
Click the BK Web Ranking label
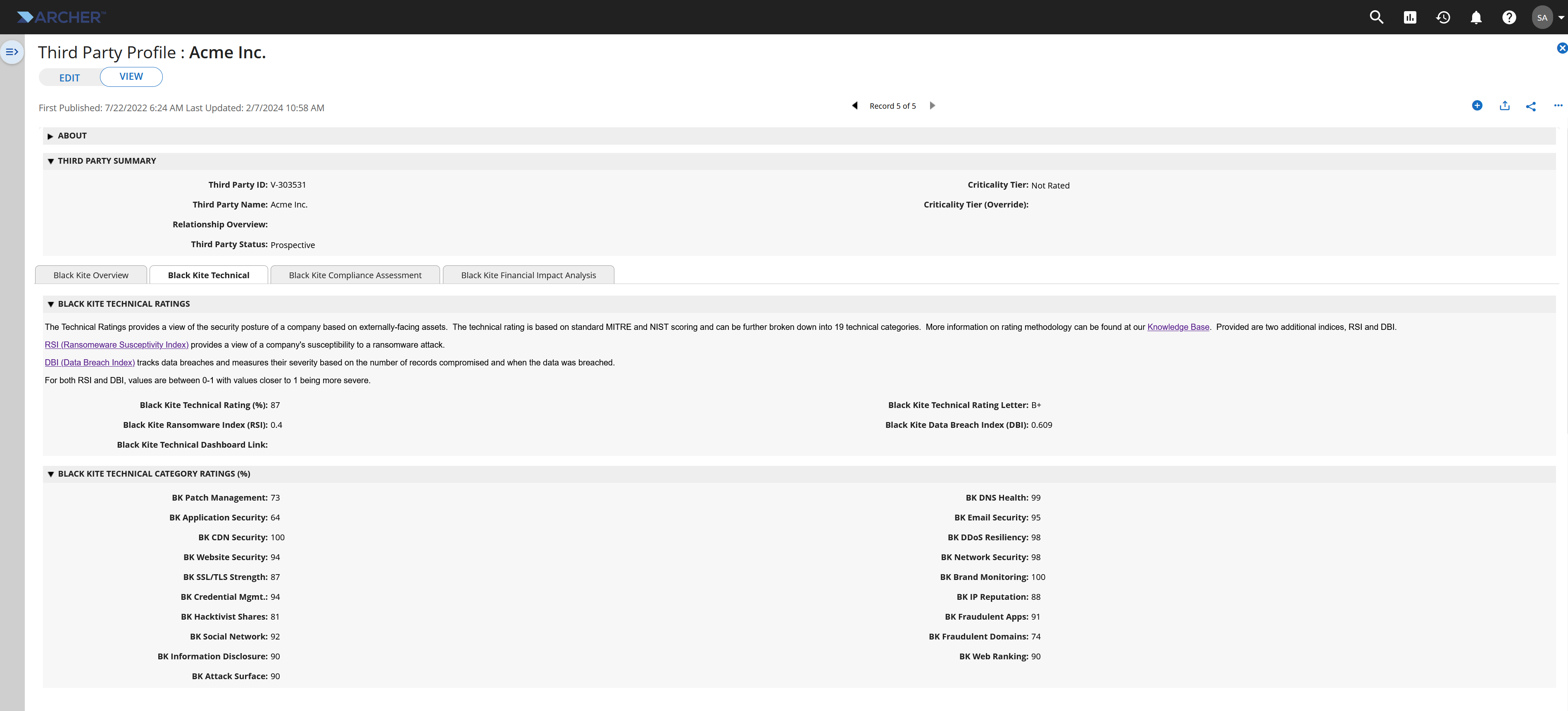coord(993,657)
